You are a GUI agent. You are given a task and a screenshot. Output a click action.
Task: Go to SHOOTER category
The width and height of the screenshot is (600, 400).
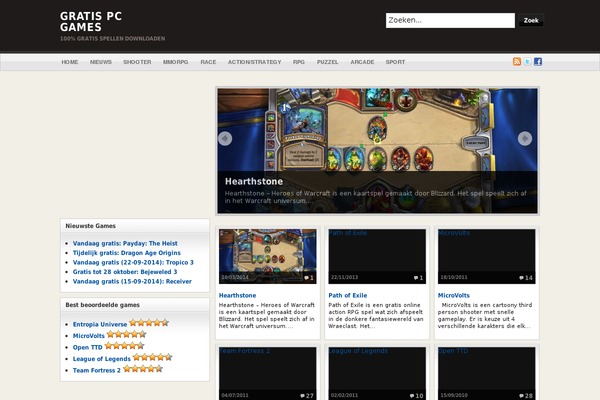(137, 62)
